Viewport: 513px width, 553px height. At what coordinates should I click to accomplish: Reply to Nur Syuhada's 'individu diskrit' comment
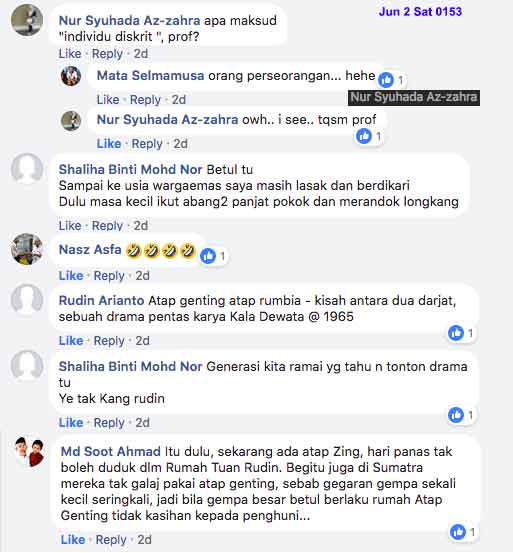click(107, 54)
